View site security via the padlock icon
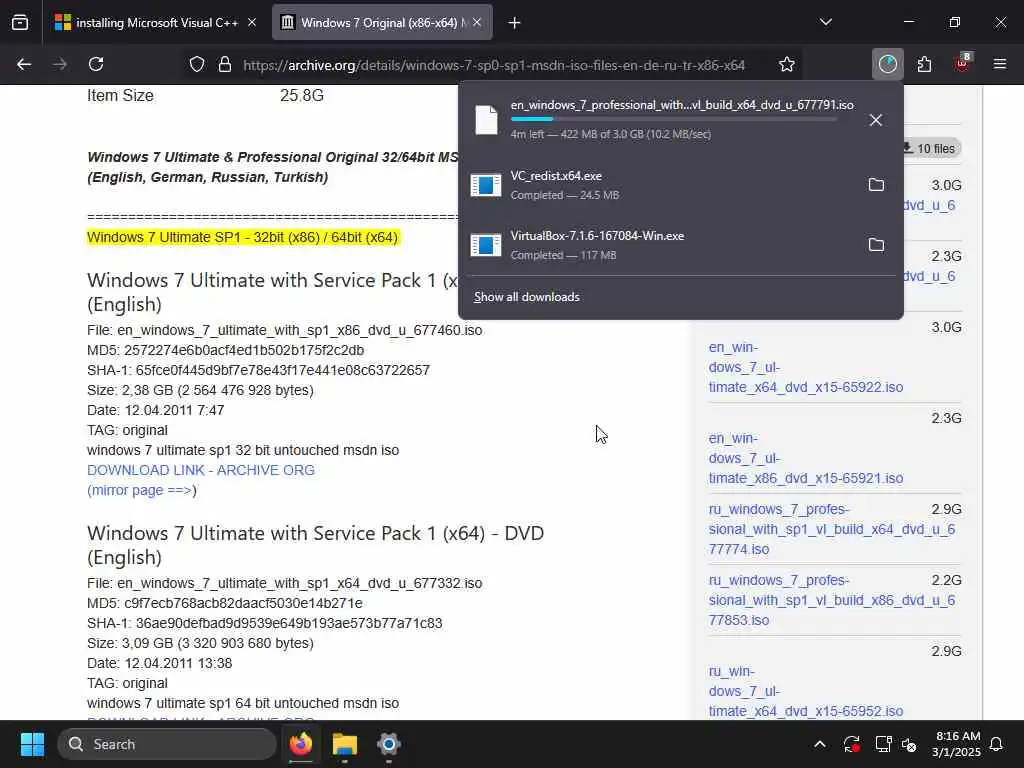This screenshot has height=768, width=1024. (225, 65)
